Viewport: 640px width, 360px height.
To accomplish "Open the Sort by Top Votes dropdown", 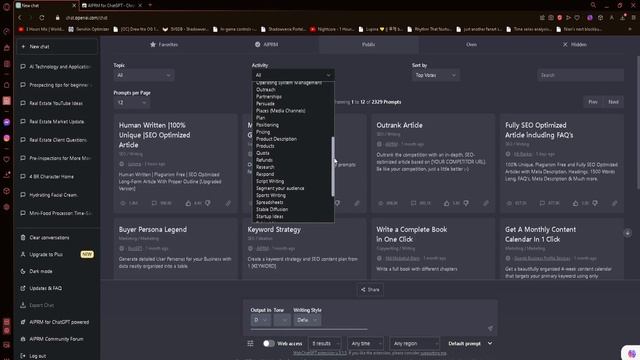I will (x=435, y=75).
